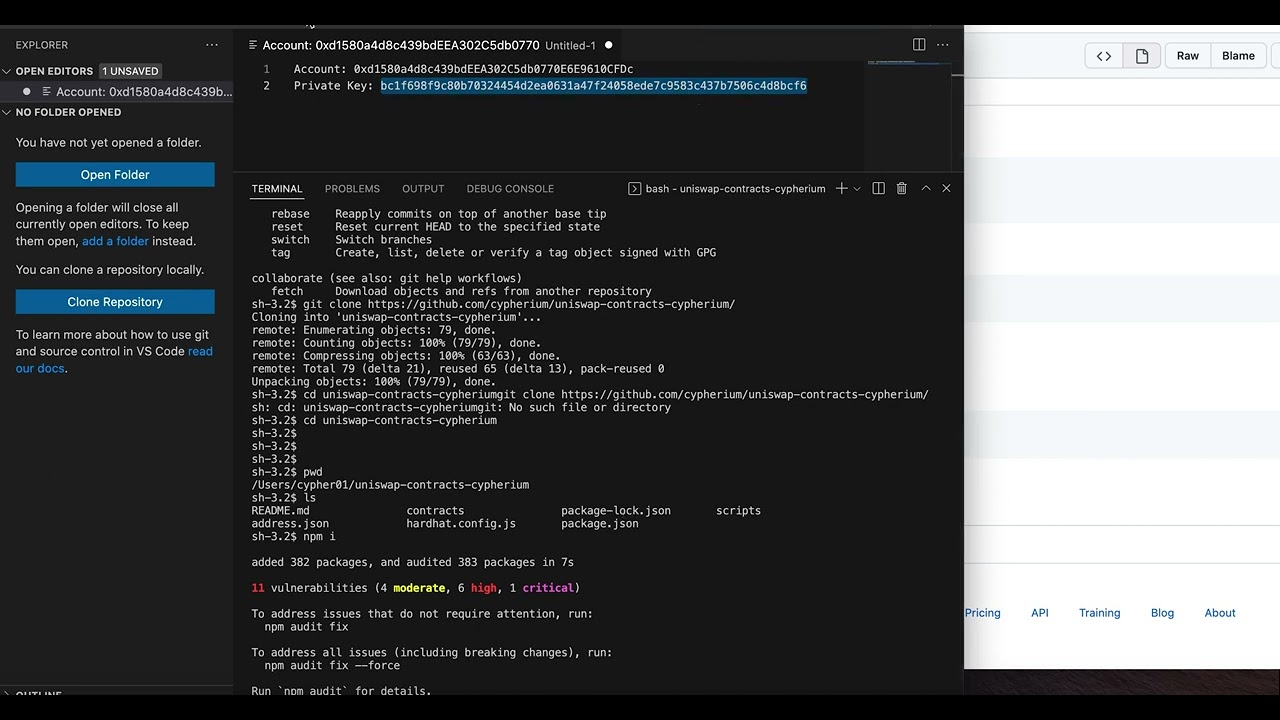
Task: Click the editor minimap
Action: point(908,115)
